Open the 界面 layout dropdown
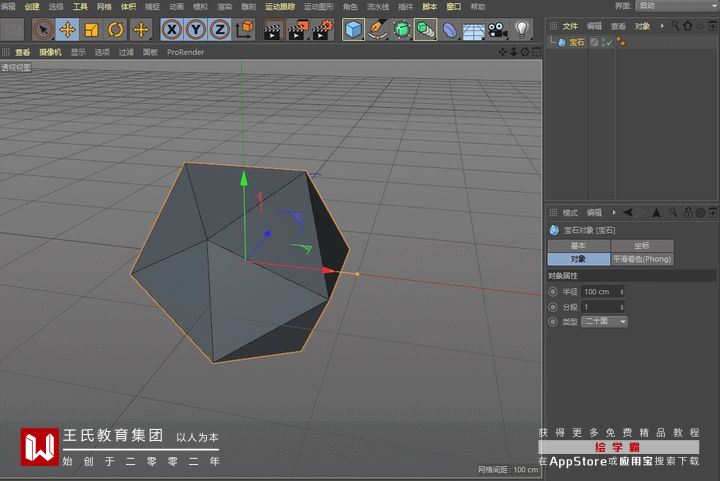 (678, 6)
